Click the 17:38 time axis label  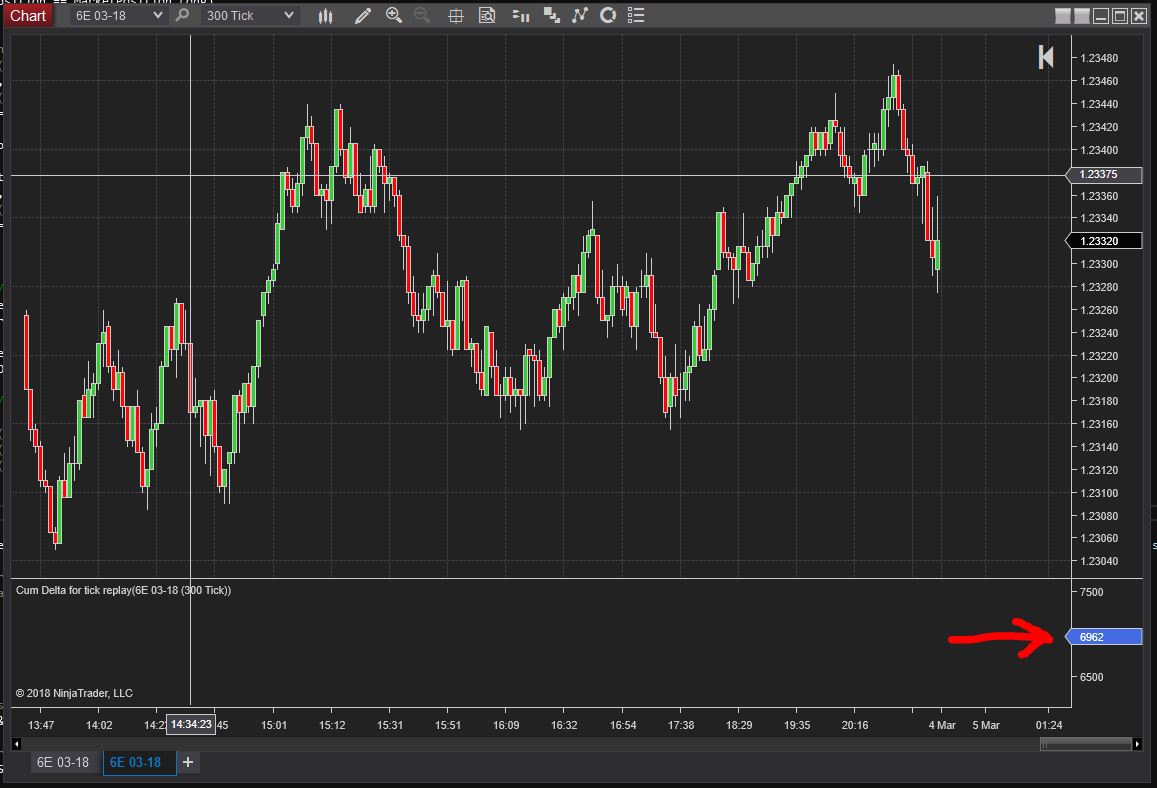pos(680,725)
